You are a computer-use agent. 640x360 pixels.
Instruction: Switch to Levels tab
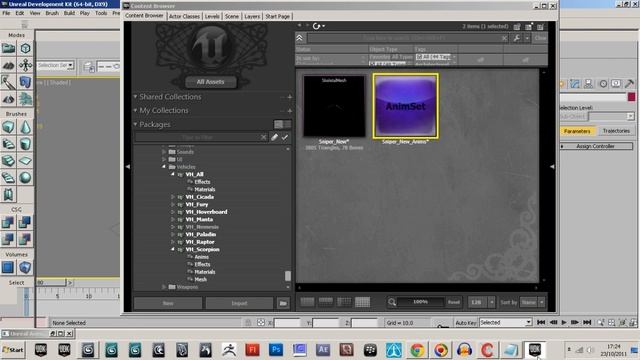pyautogui.click(x=212, y=16)
